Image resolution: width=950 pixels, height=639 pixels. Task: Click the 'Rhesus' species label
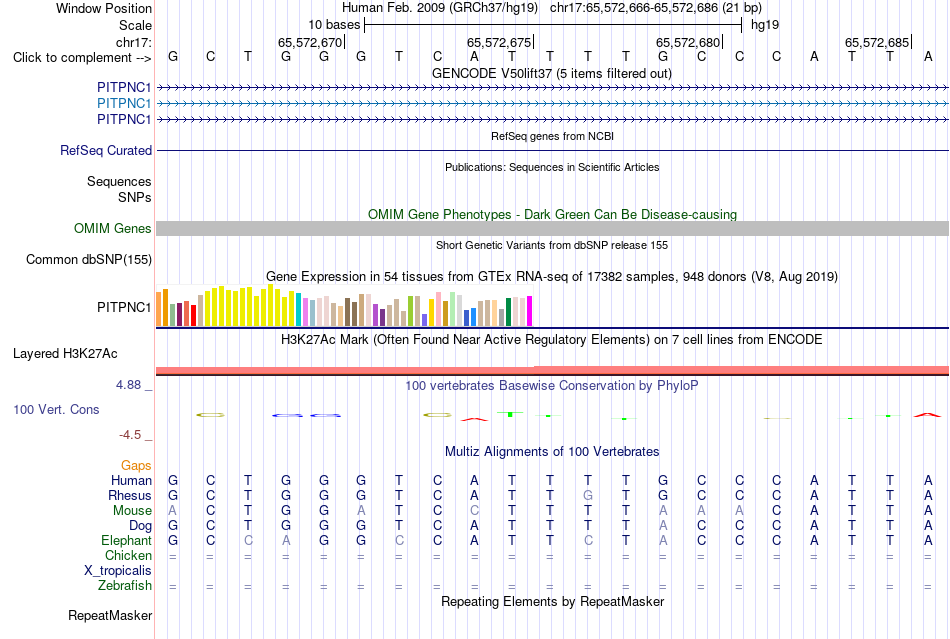click(130, 495)
